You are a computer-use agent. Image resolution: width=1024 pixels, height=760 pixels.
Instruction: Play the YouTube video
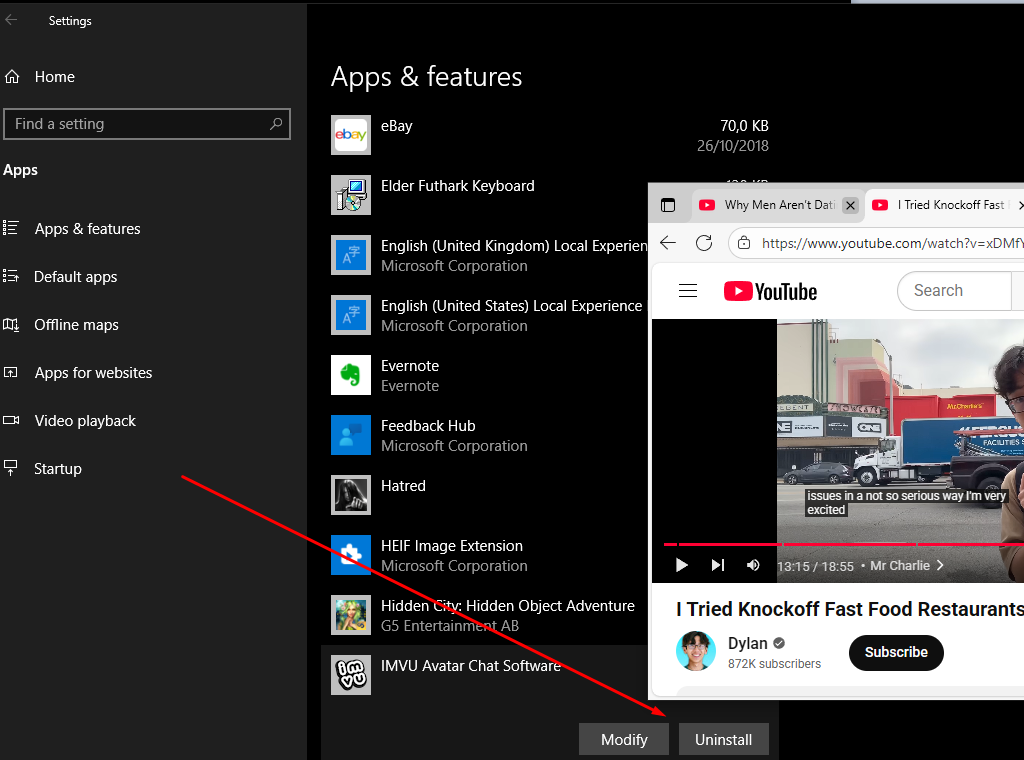[681, 565]
